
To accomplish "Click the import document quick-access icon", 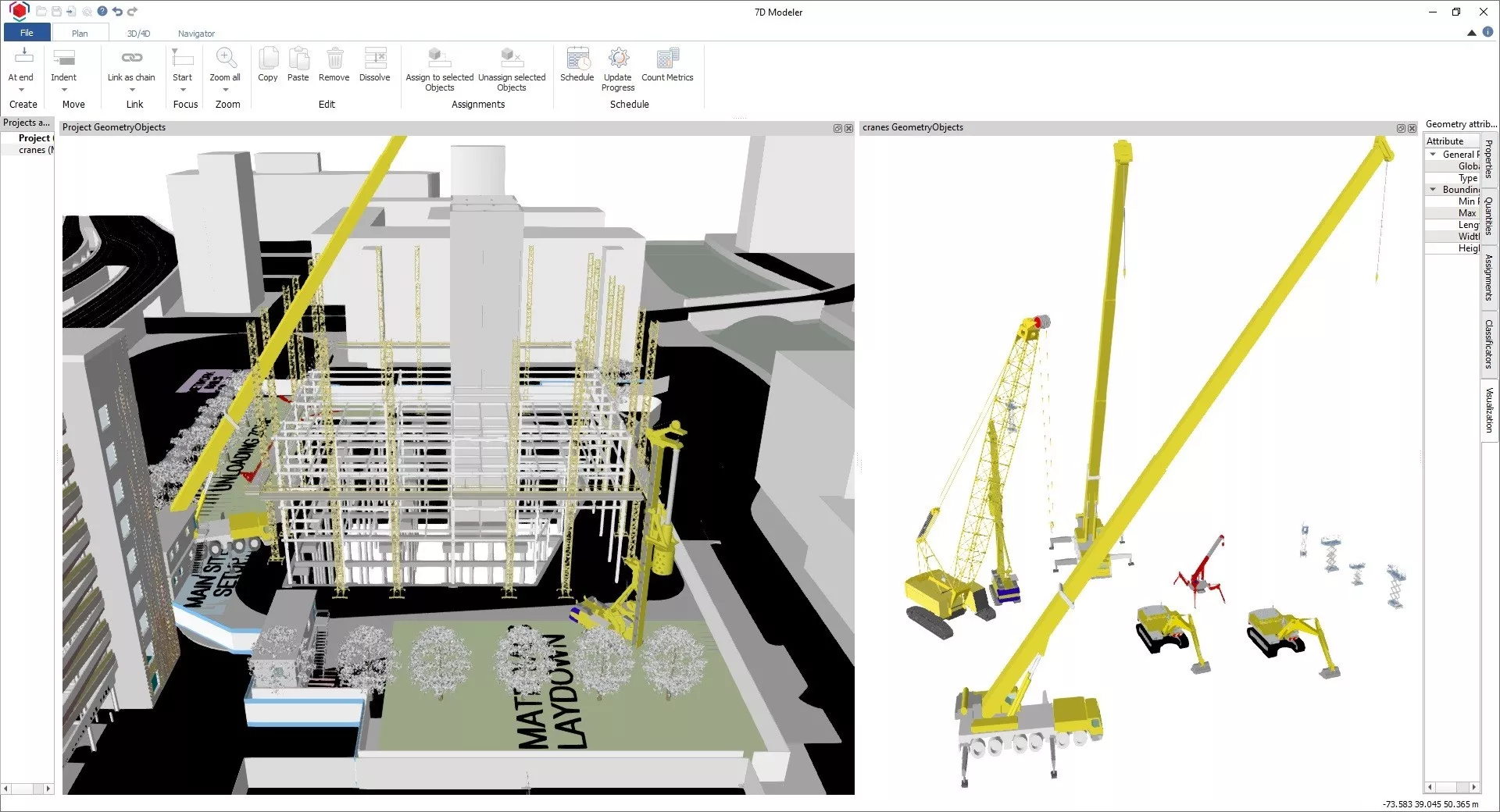I will click(71, 12).
